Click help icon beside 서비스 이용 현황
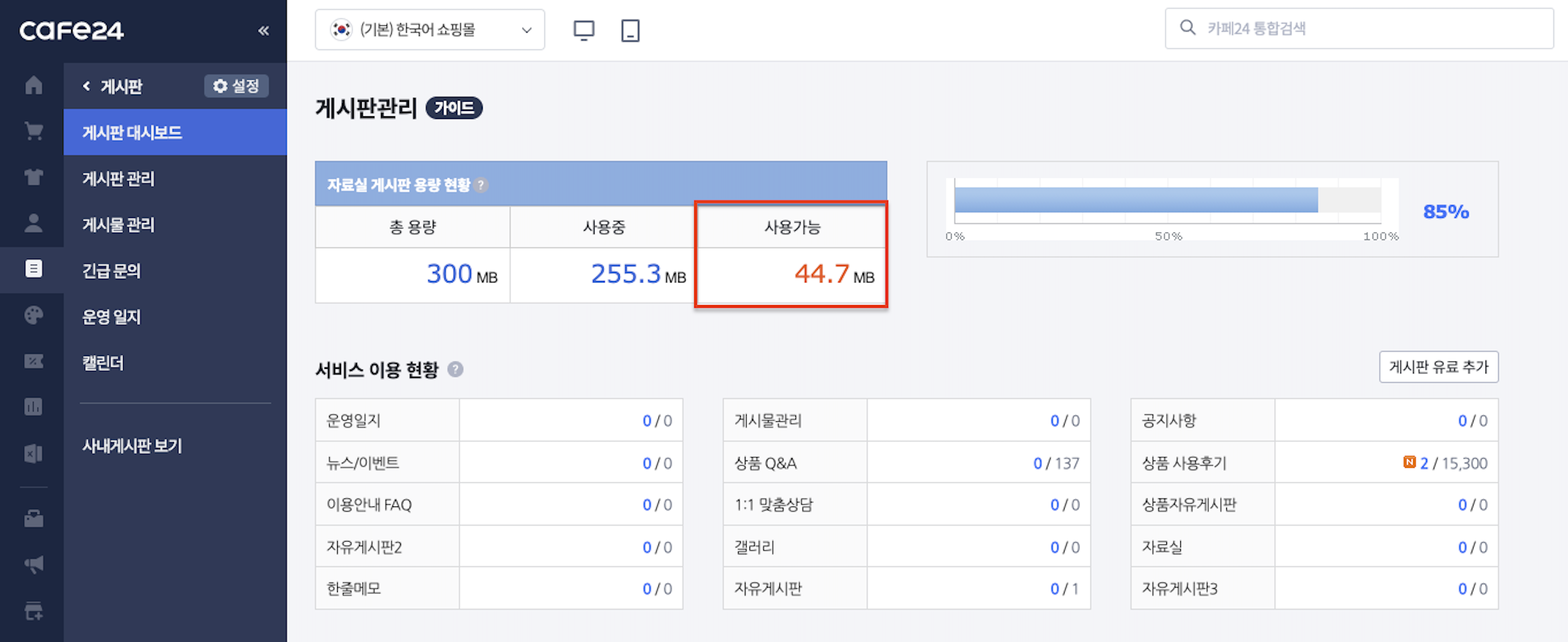Viewport: 1568px width, 642px height. pyautogui.click(x=456, y=370)
